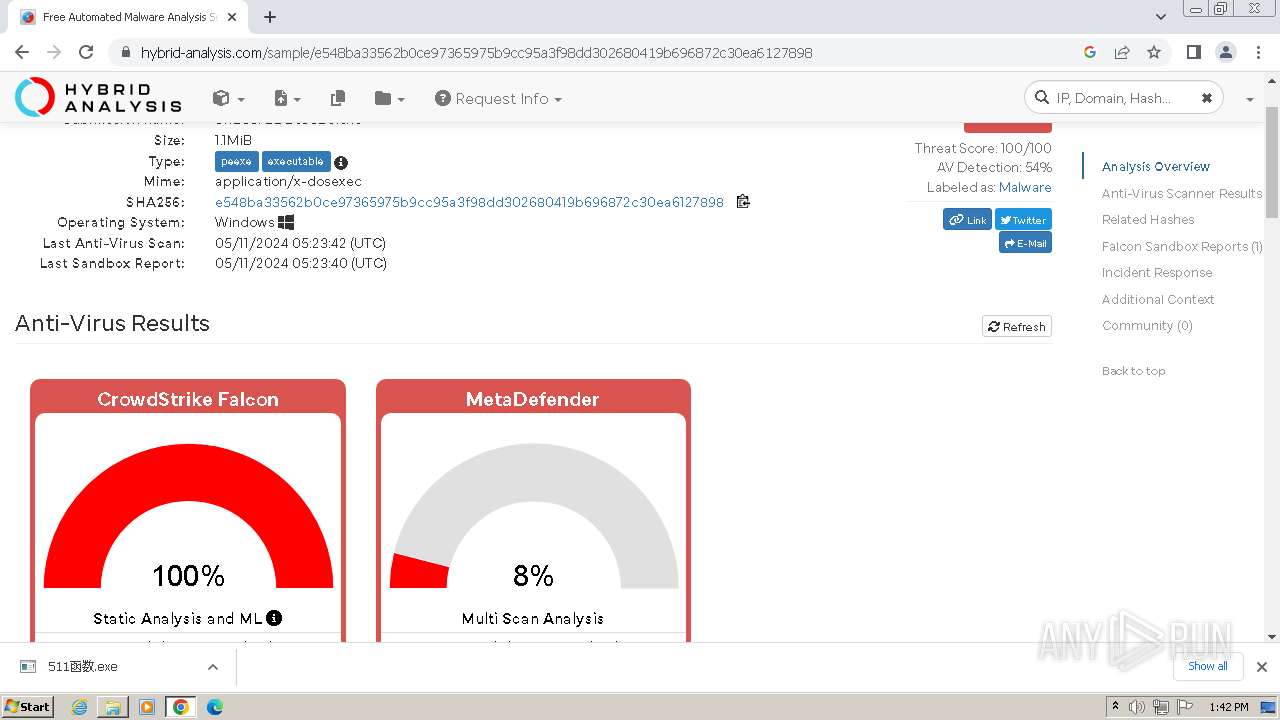
Task: Refresh the Anti-Virus Results
Action: pyautogui.click(x=1017, y=326)
